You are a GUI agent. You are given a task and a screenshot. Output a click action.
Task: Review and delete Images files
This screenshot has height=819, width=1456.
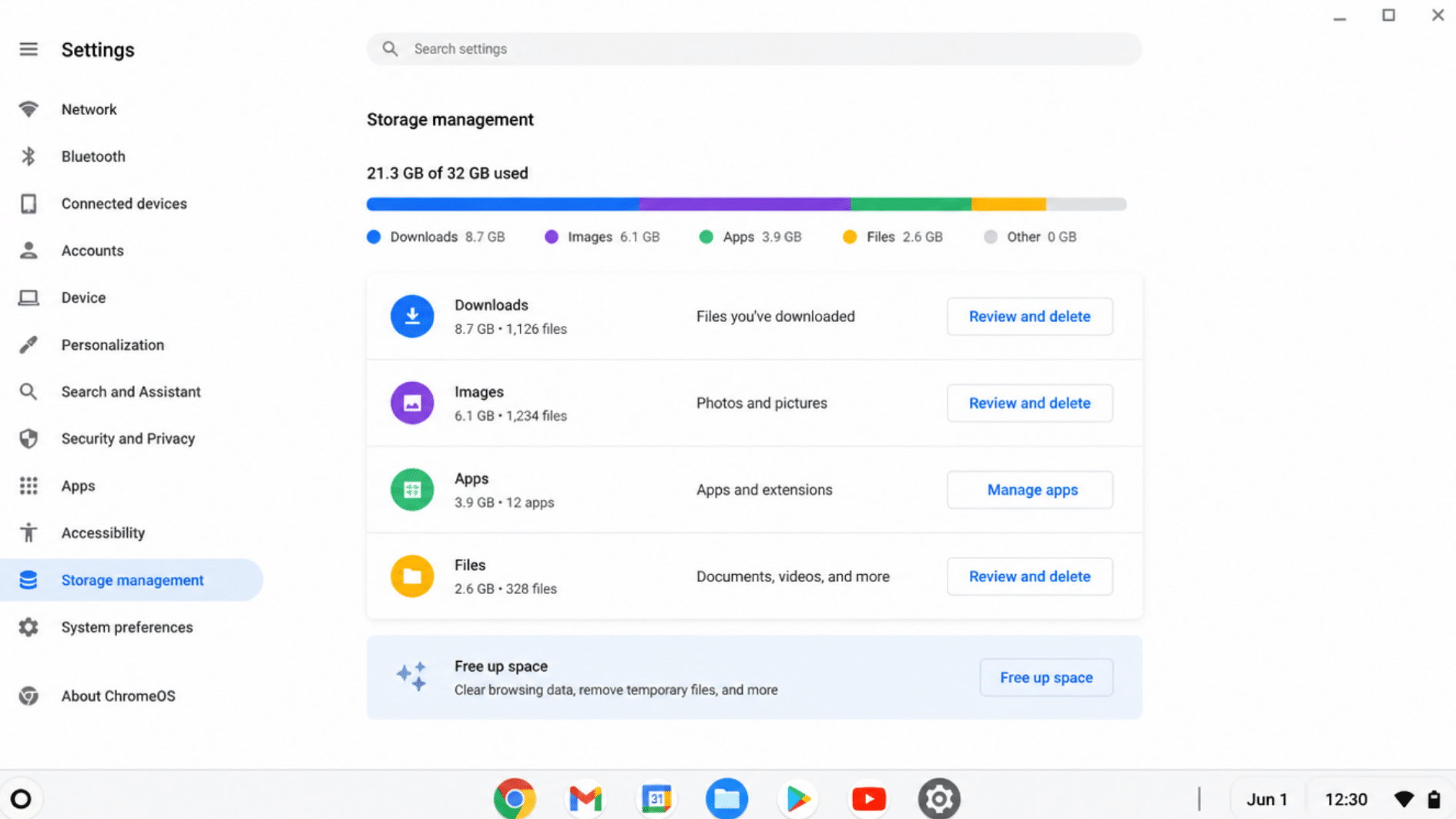pyautogui.click(x=1029, y=403)
